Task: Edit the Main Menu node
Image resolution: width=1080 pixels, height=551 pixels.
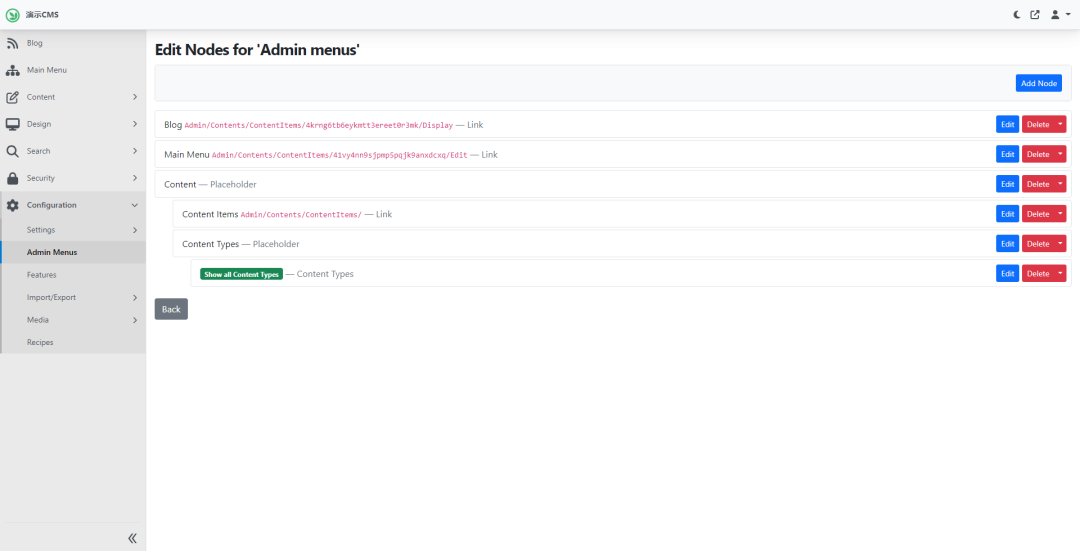Action: pyautogui.click(x=1008, y=154)
